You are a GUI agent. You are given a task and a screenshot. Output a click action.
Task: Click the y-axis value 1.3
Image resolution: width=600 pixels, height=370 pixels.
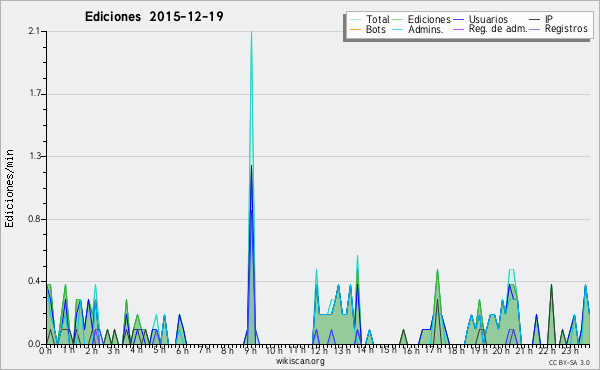(x=34, y=156)
